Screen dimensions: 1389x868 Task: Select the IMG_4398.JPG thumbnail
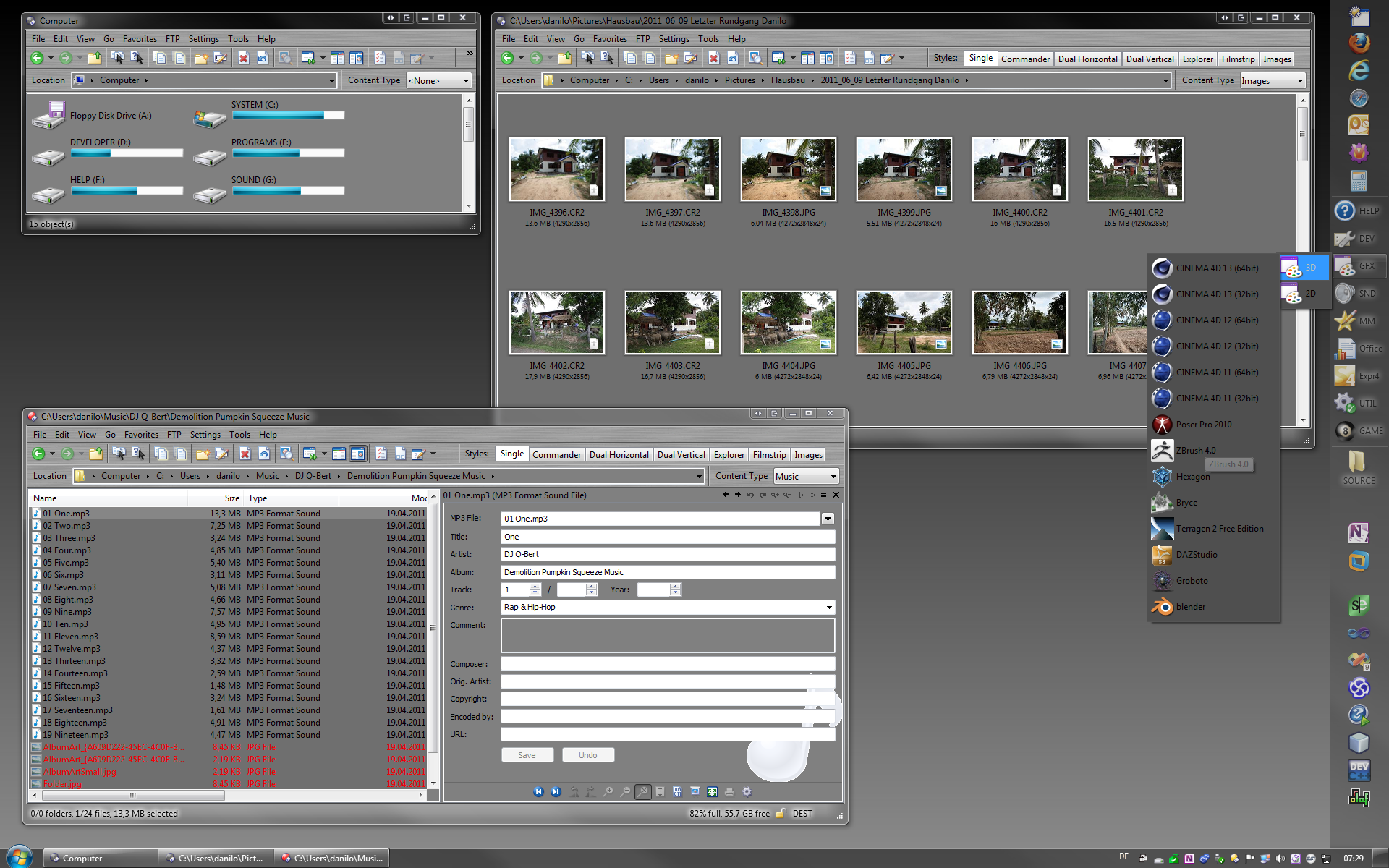[x=788, y=169]
